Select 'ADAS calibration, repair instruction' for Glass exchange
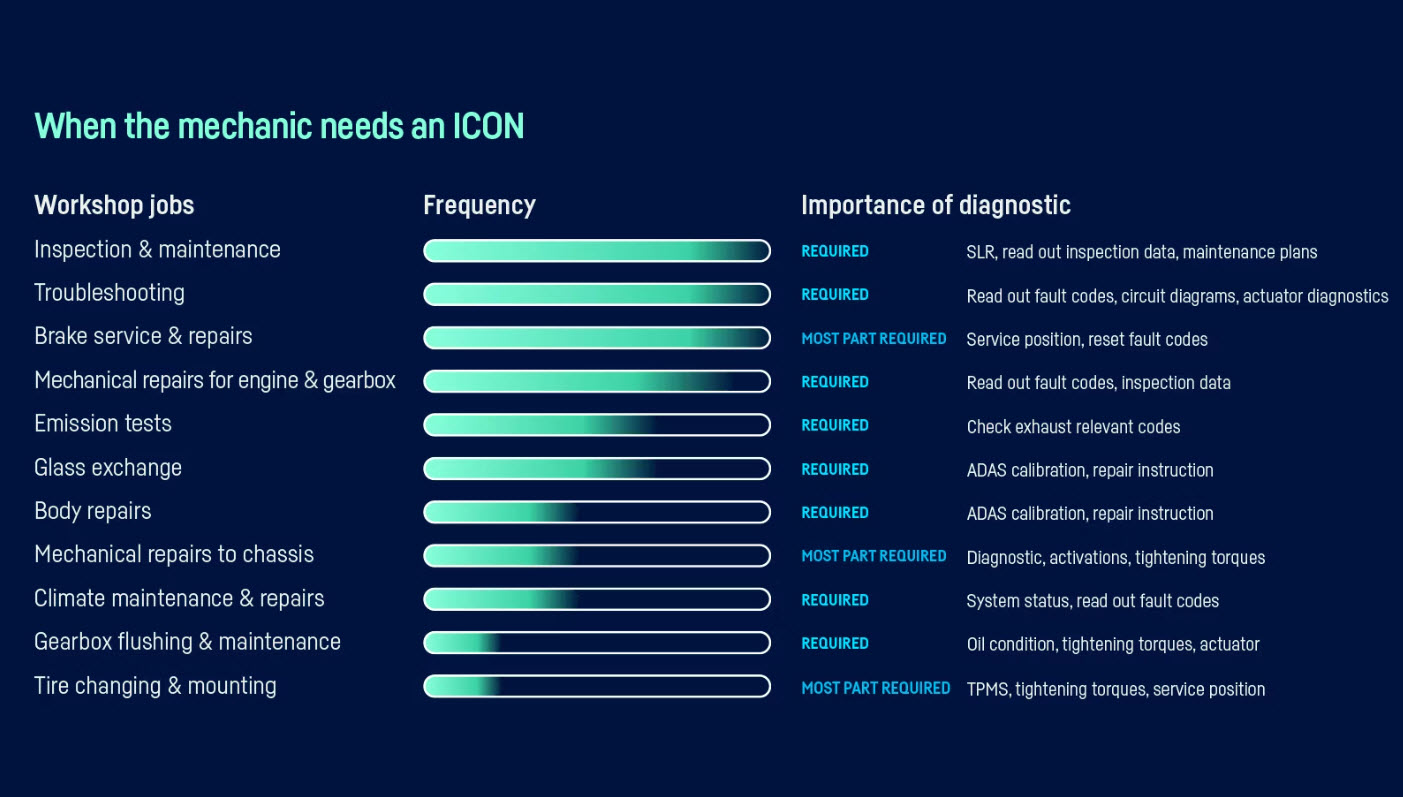 (1090, 470)
